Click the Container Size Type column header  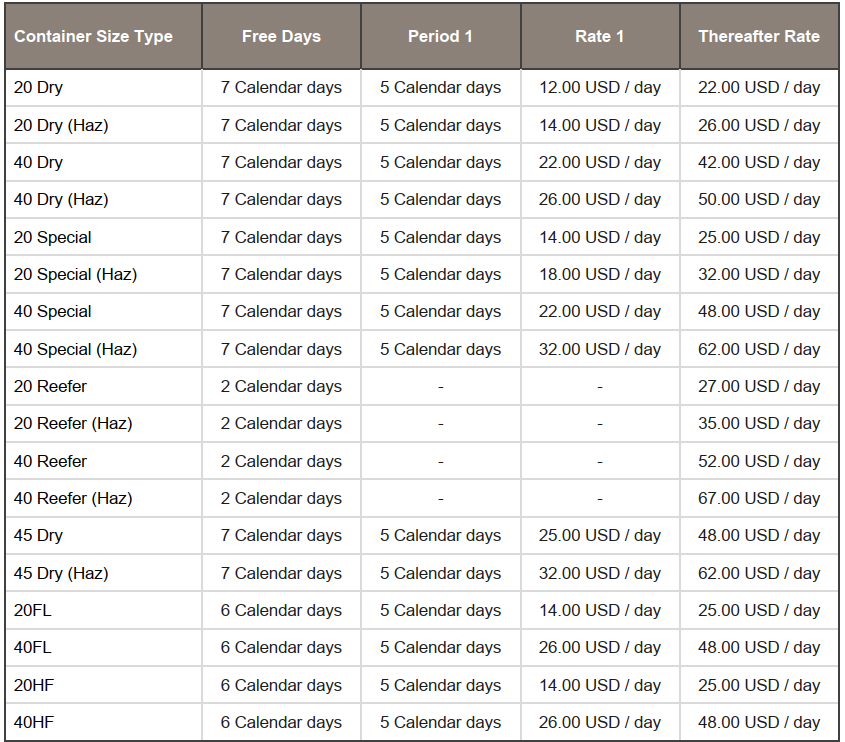click(x=93, y=36)
